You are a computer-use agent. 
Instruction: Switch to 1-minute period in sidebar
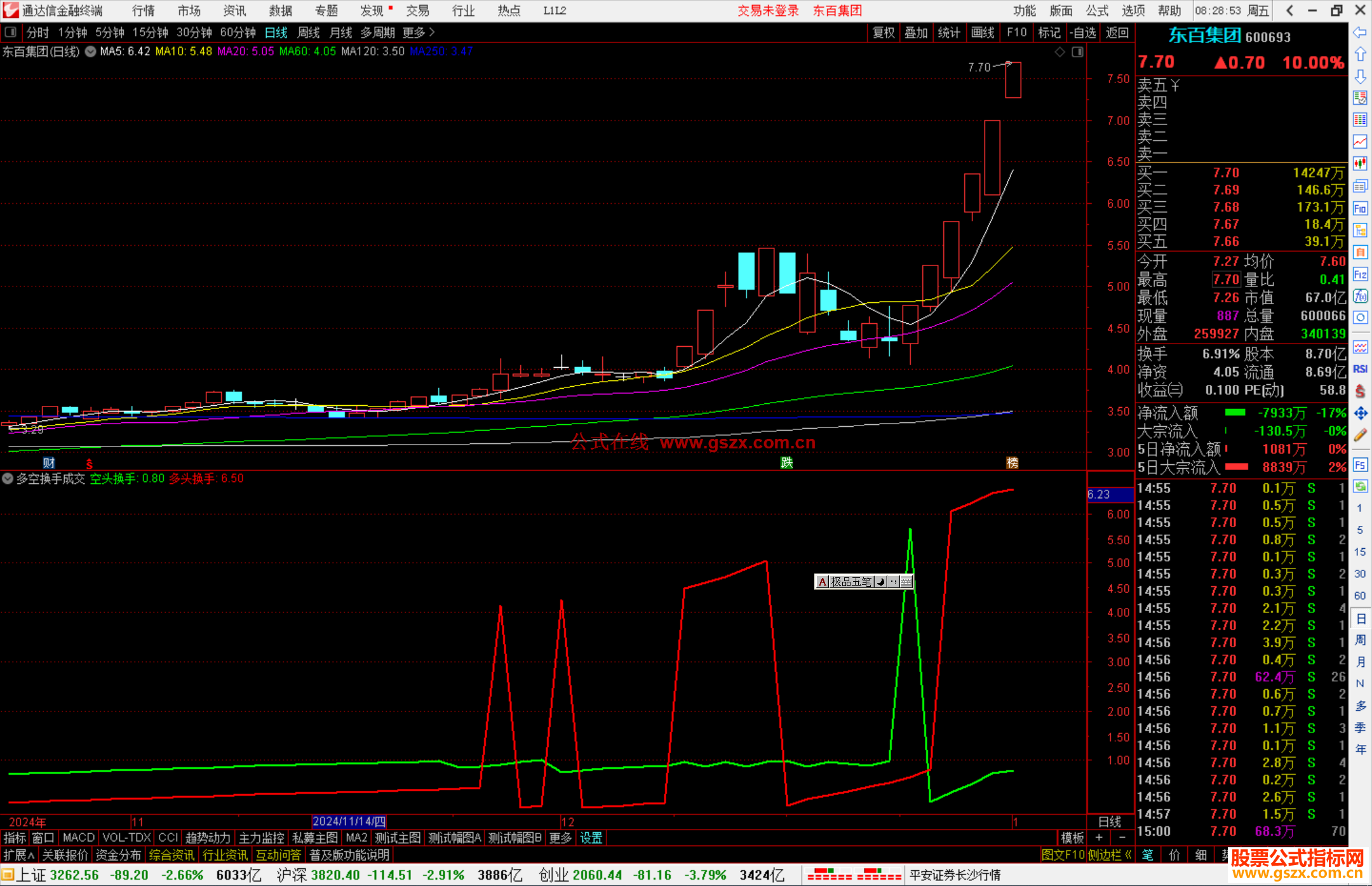click(x=1359, y=508)
